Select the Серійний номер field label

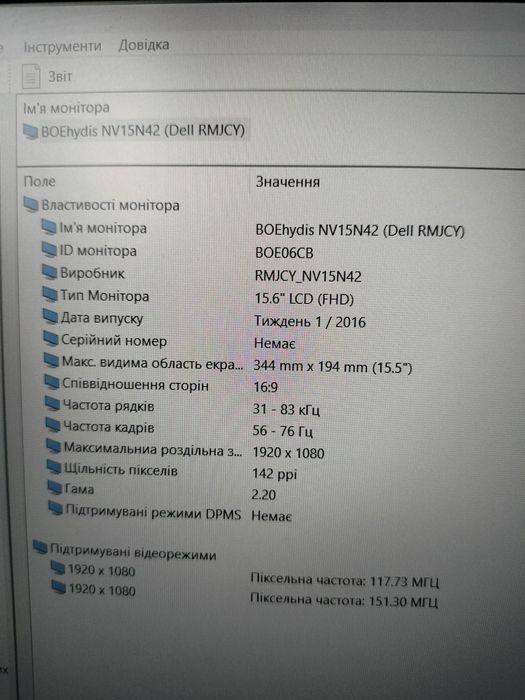click(x=114, y=341)
